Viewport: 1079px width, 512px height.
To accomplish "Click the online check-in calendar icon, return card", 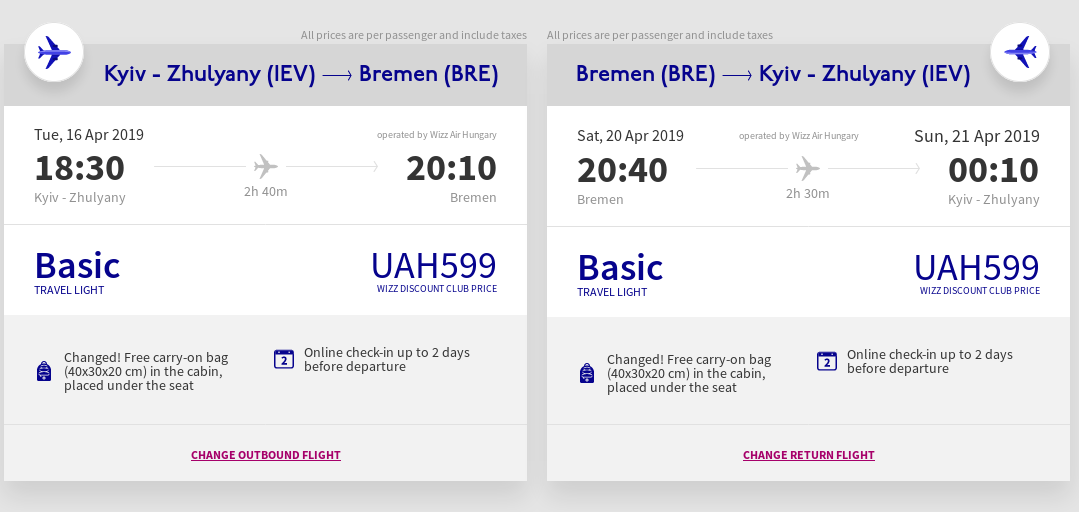I will click(x=826, y=361).
